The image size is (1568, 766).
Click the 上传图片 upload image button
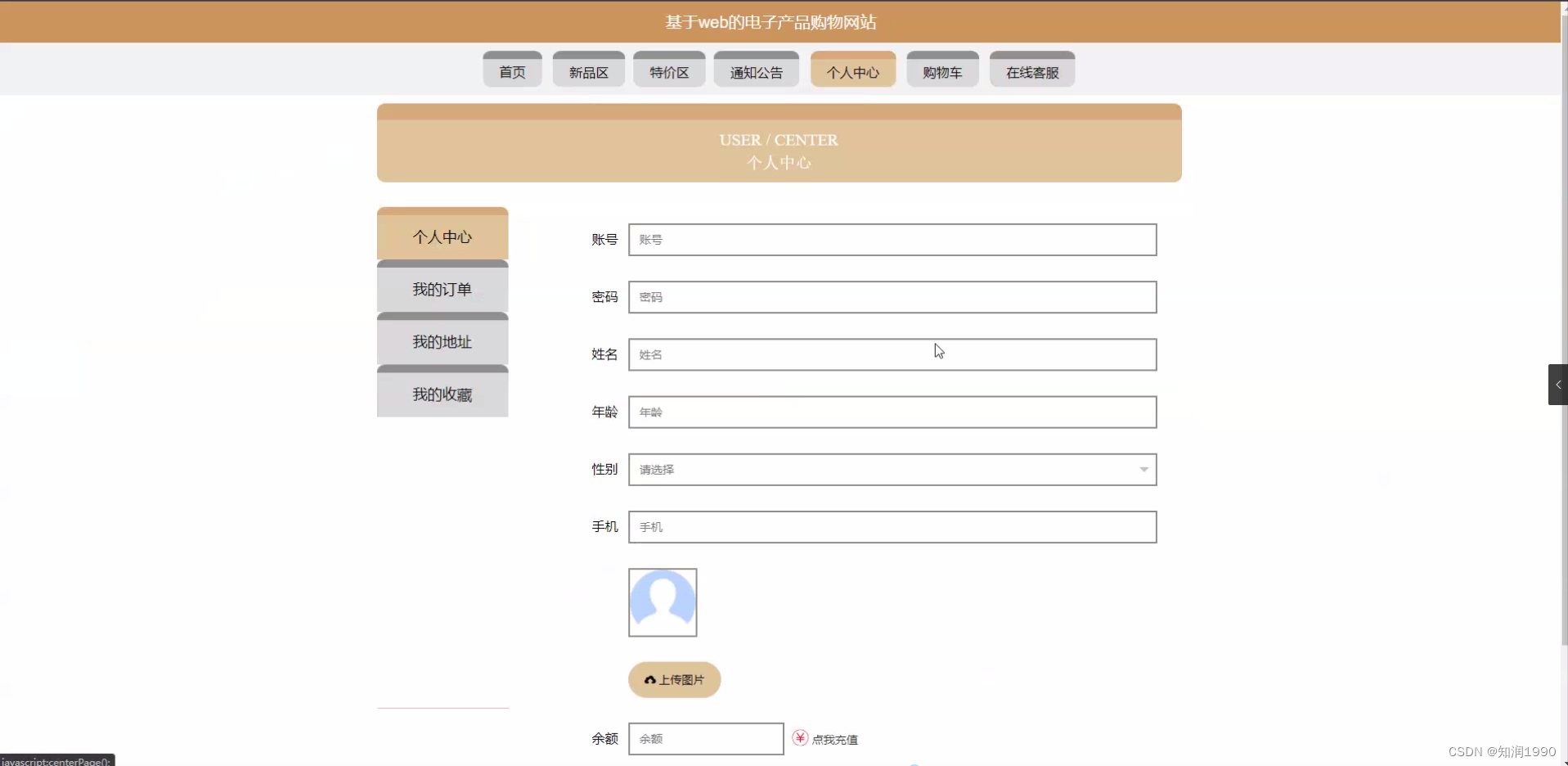pyautogui.click(x=674, y=680)
